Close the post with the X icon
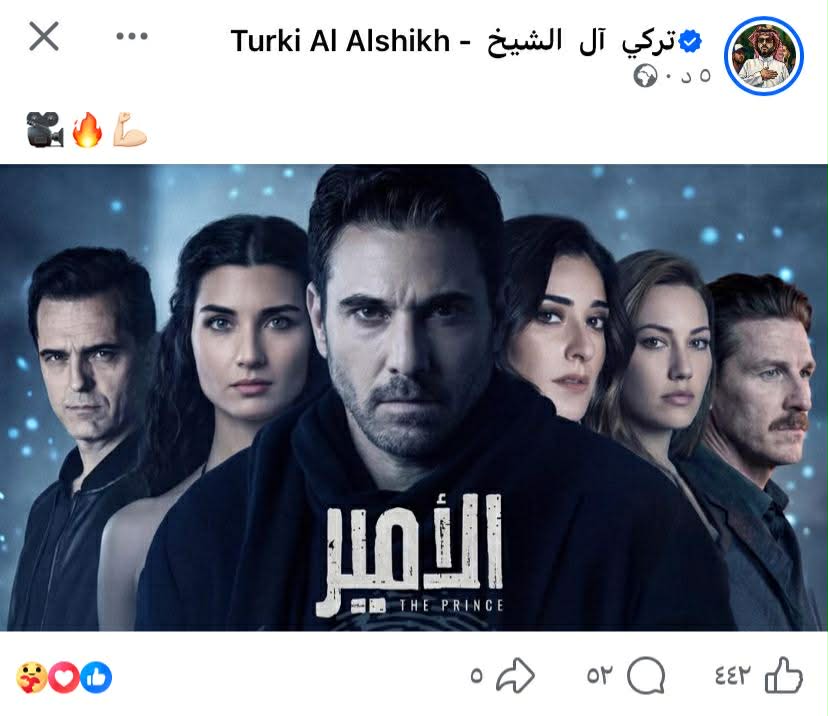This screenshot has width=828, height=716. tap(44, 36)
